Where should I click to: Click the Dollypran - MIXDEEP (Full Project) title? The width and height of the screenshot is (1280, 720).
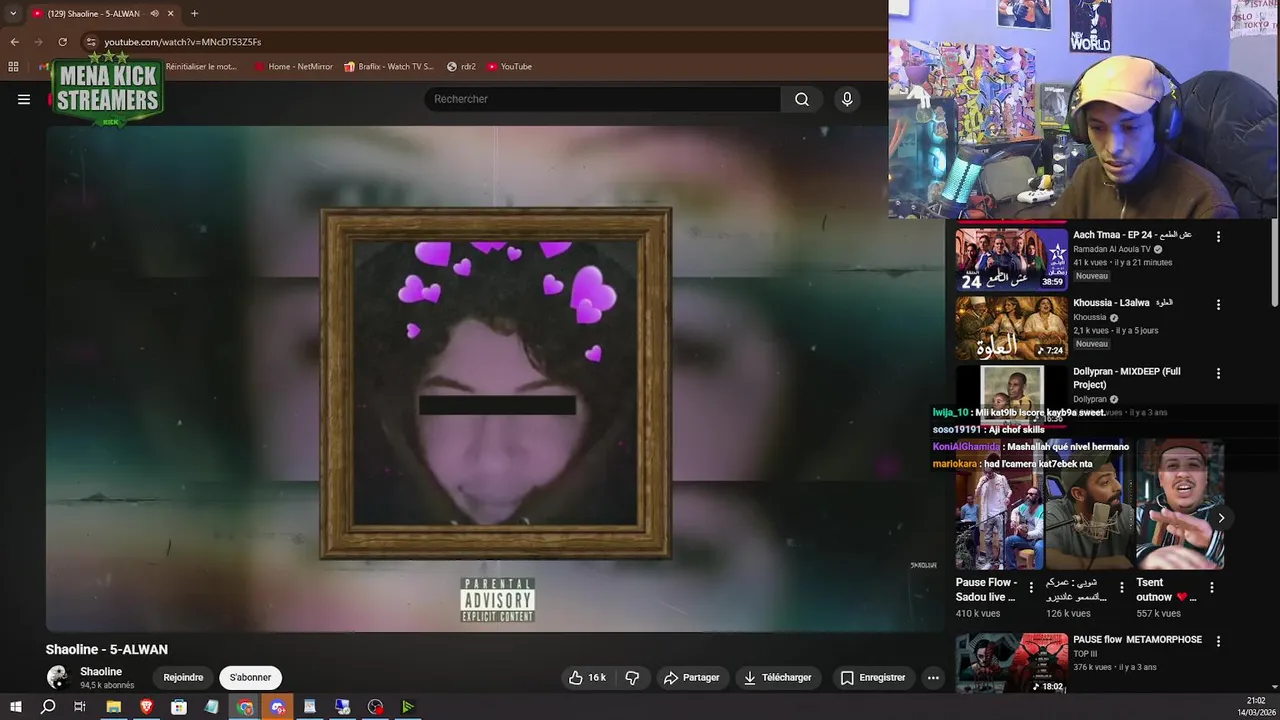[1127, 378]
